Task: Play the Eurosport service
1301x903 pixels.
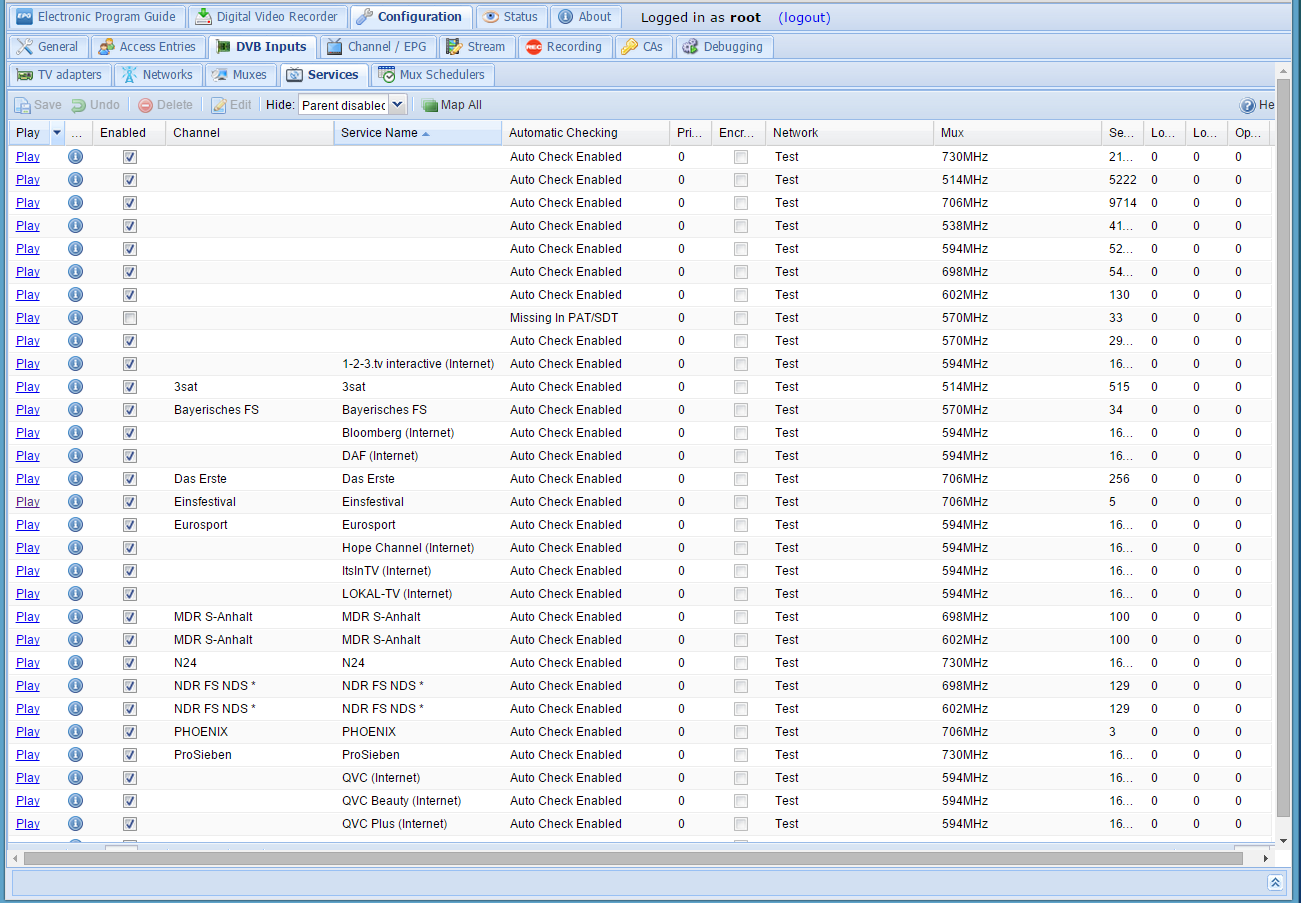Action: 28,525
